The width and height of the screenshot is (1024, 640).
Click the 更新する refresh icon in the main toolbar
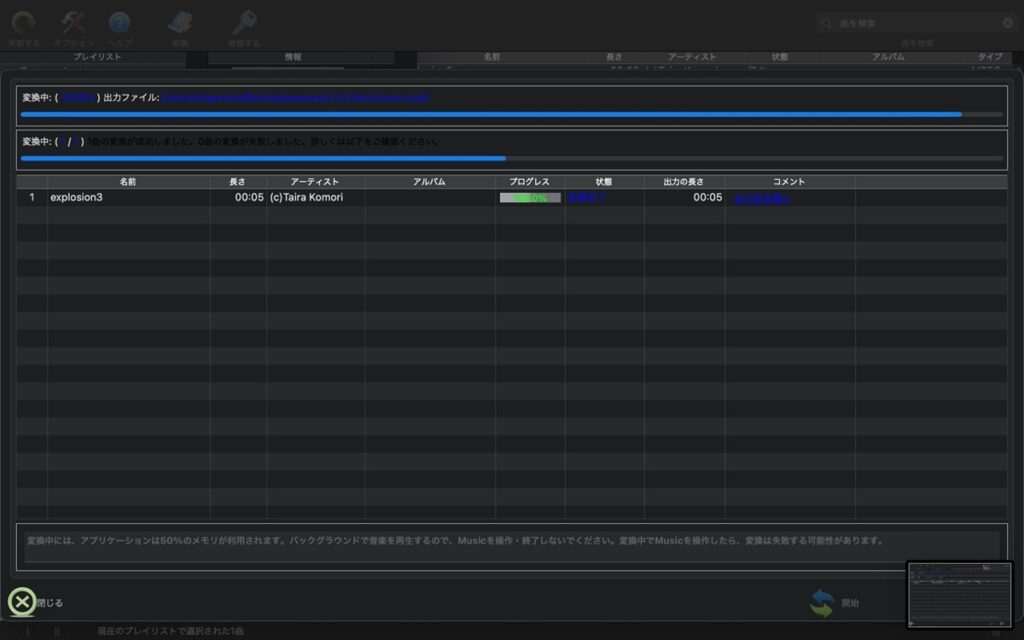coord(24,24)
